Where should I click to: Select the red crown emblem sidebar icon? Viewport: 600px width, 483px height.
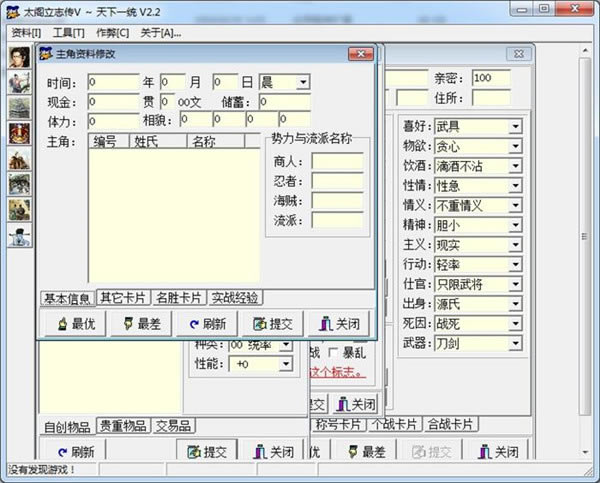tap(19, 133)
